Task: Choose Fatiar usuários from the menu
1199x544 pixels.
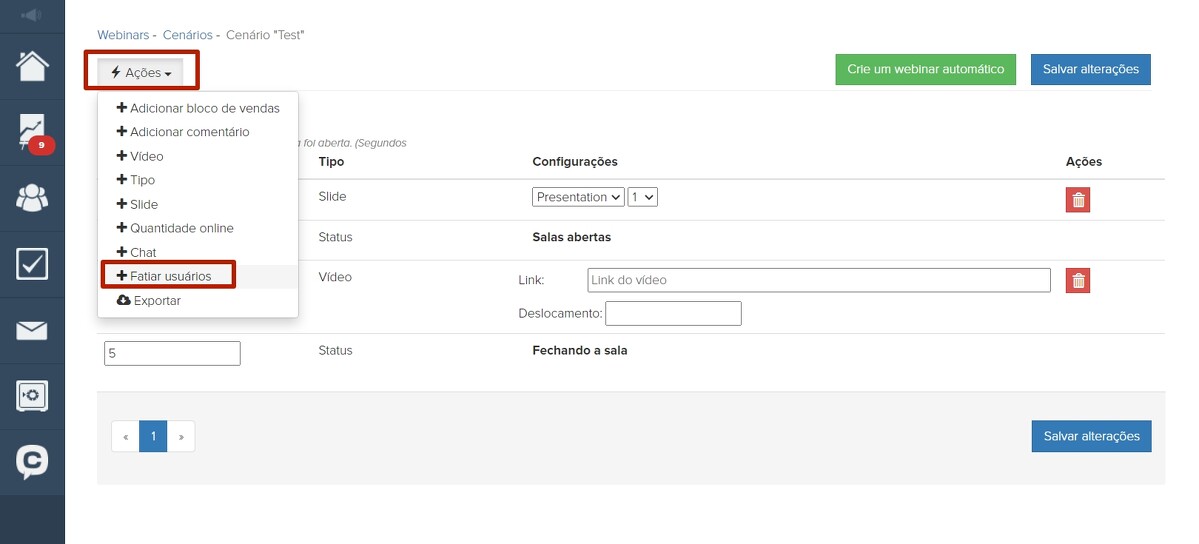Action: point(170,276)
